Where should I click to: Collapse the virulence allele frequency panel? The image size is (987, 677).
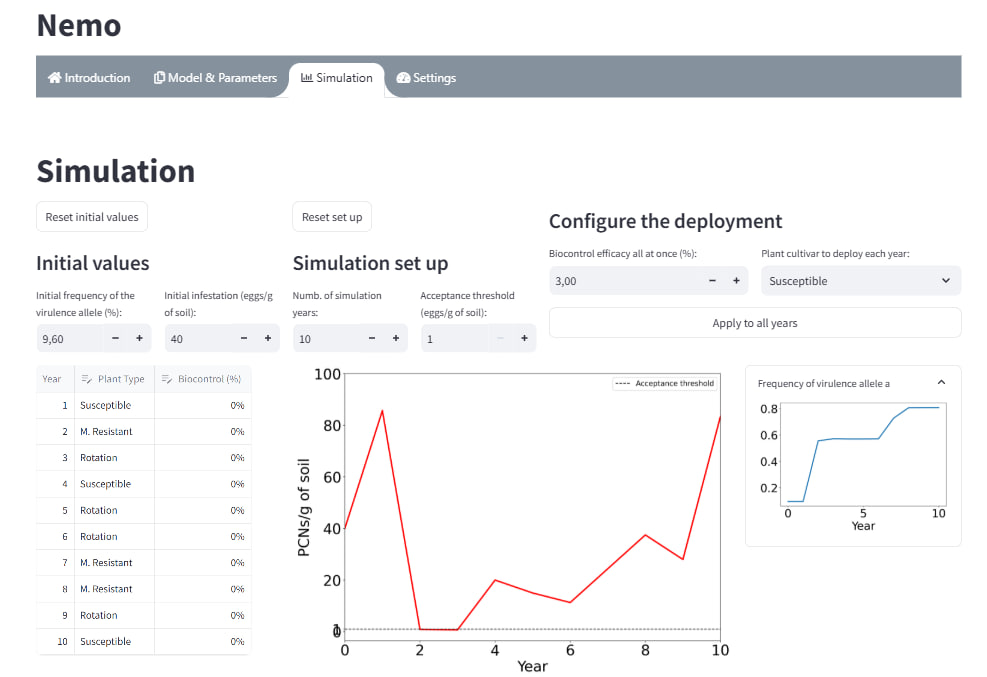click(941, 383)
